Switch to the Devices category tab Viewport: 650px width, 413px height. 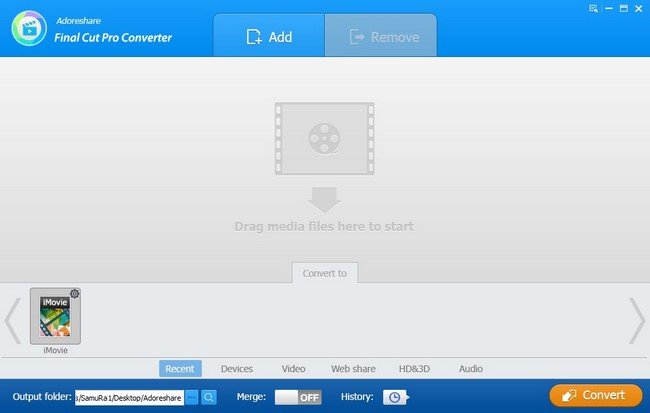coord(236,369)
